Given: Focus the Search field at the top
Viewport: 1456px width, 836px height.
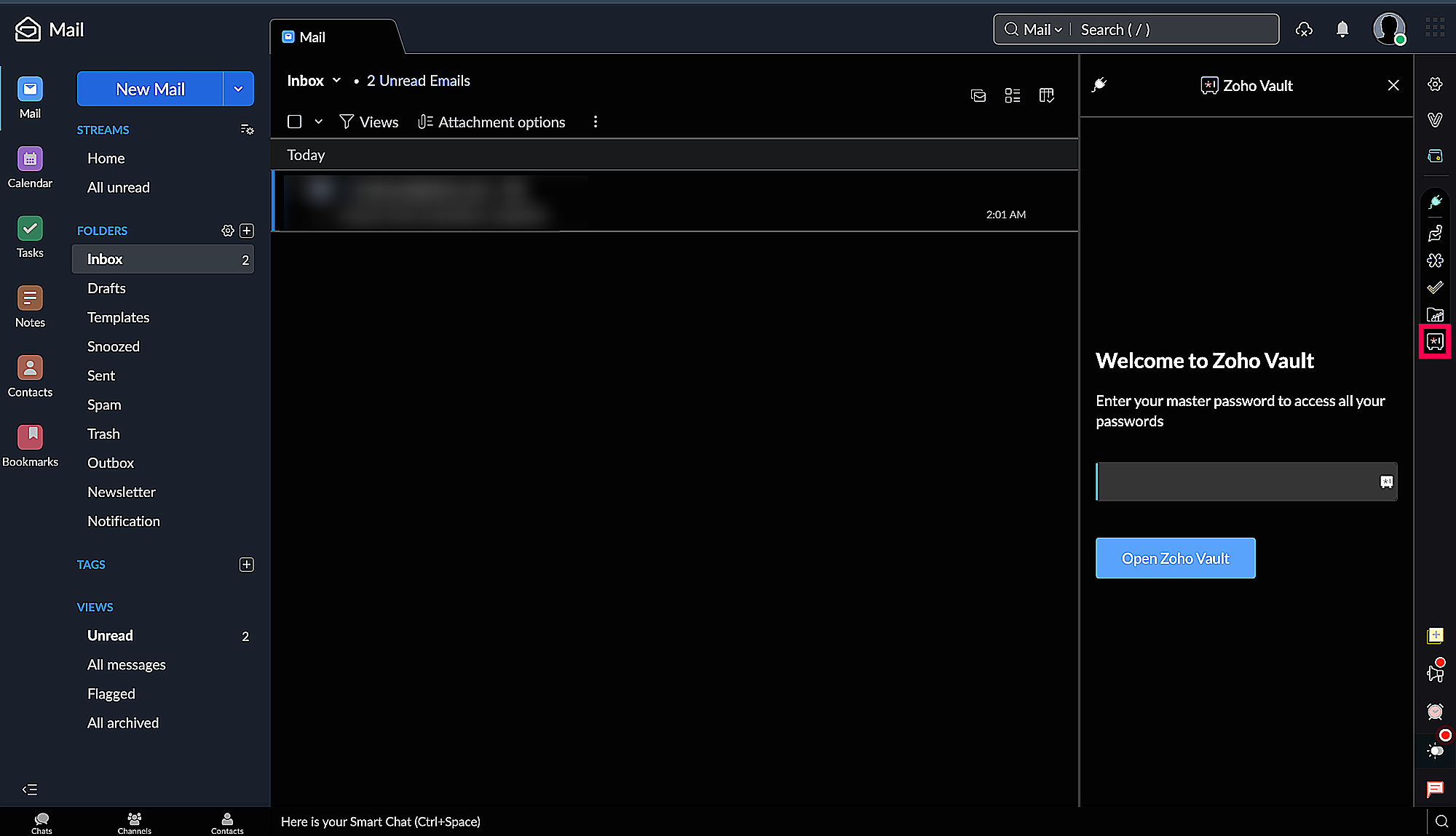Looking at the screenshot, I should click(x=1176, y=30).
